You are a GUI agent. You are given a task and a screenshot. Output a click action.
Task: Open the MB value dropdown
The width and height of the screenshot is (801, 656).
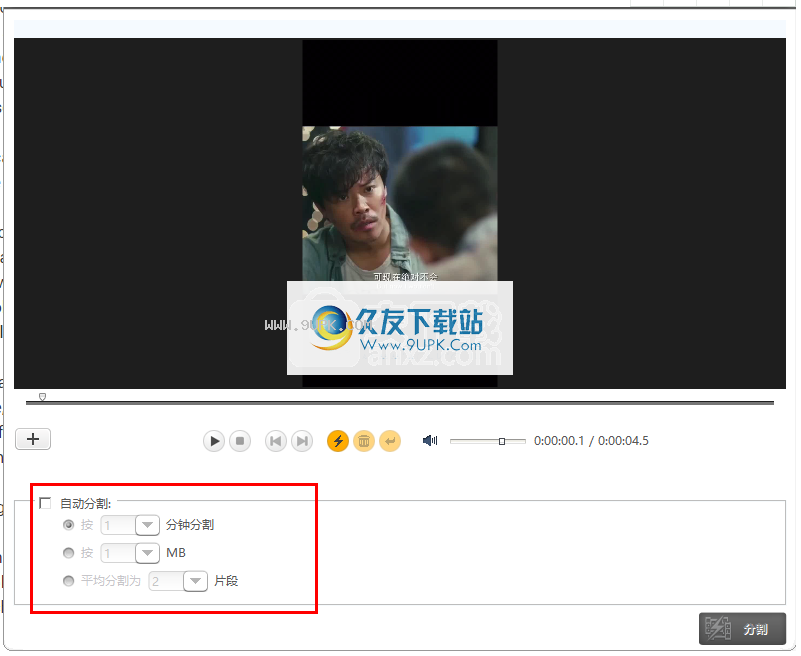tap(147, 553)
